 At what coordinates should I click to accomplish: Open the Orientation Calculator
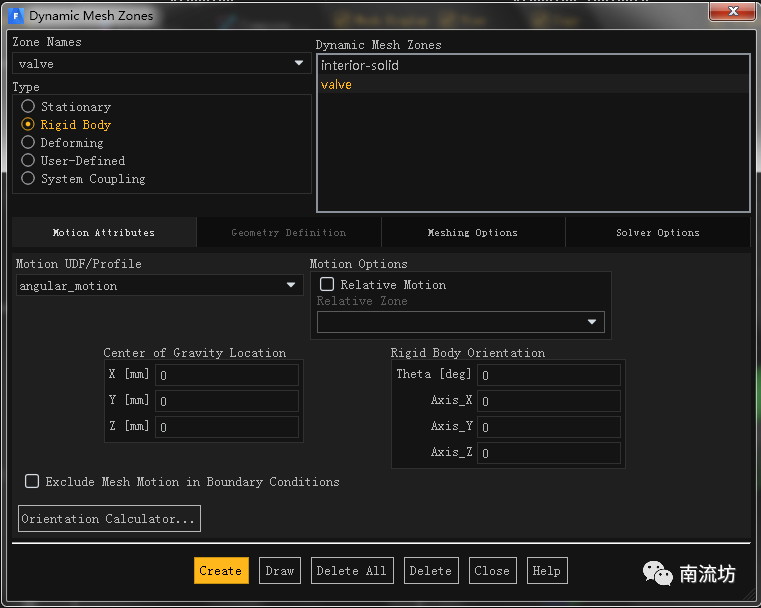tap(109, 519)
